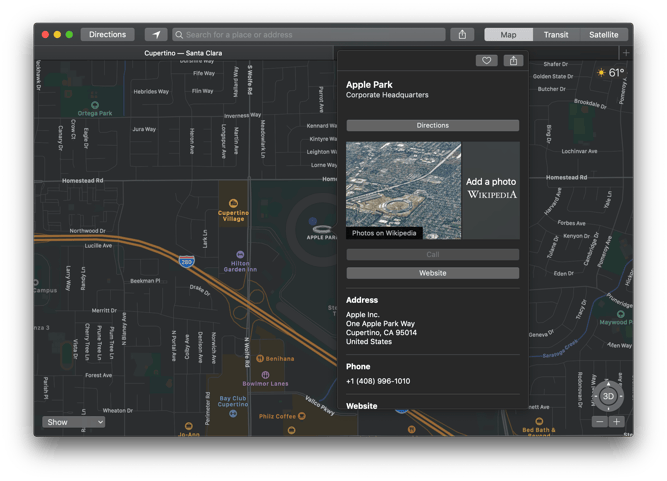Zoom out with minus button
This screenshot has width=667, height=481.
point(600,421)
